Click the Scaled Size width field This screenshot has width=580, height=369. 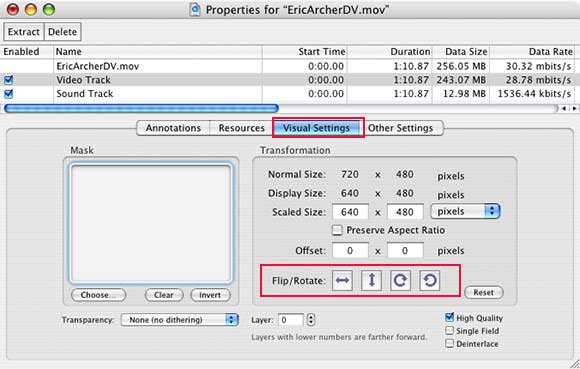tap(350, 212)
